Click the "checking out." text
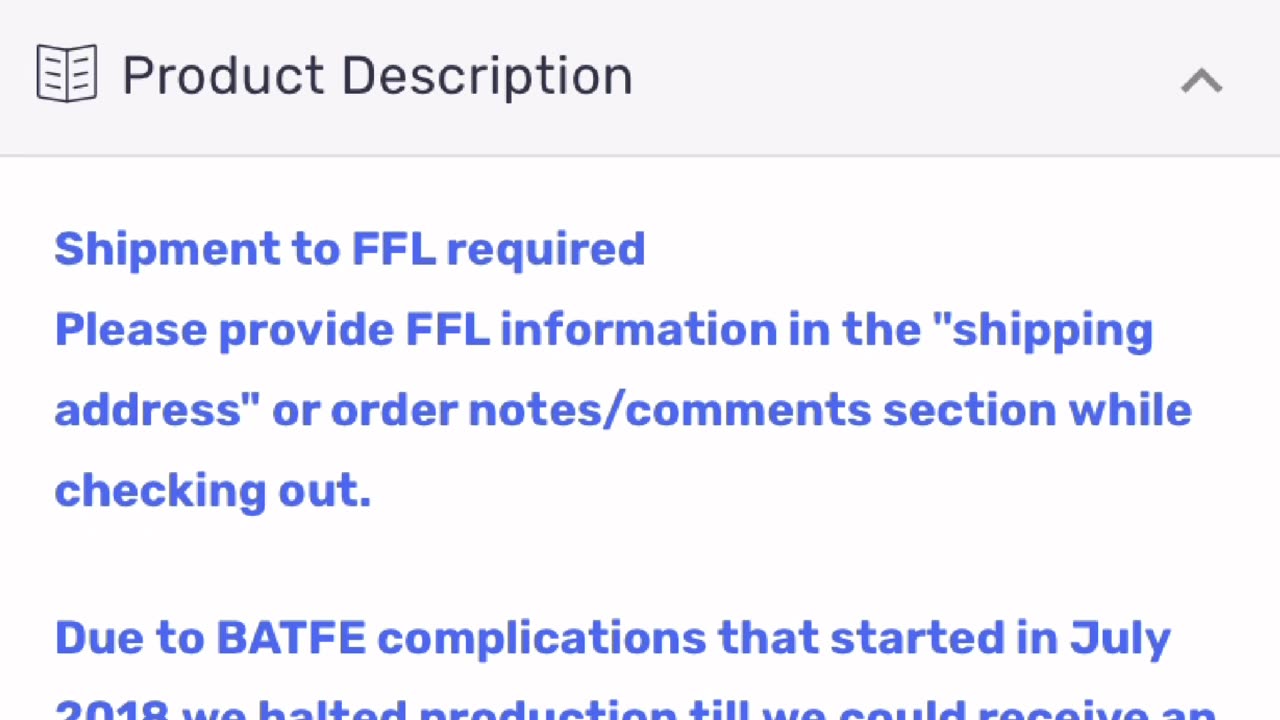 (212, 491)
